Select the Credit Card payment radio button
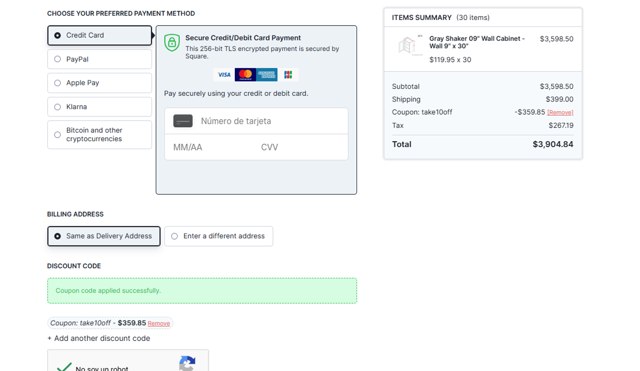Image resolution: width=640 pixels, height=371 pixels. pyautogui.click(x=58, y=36)
